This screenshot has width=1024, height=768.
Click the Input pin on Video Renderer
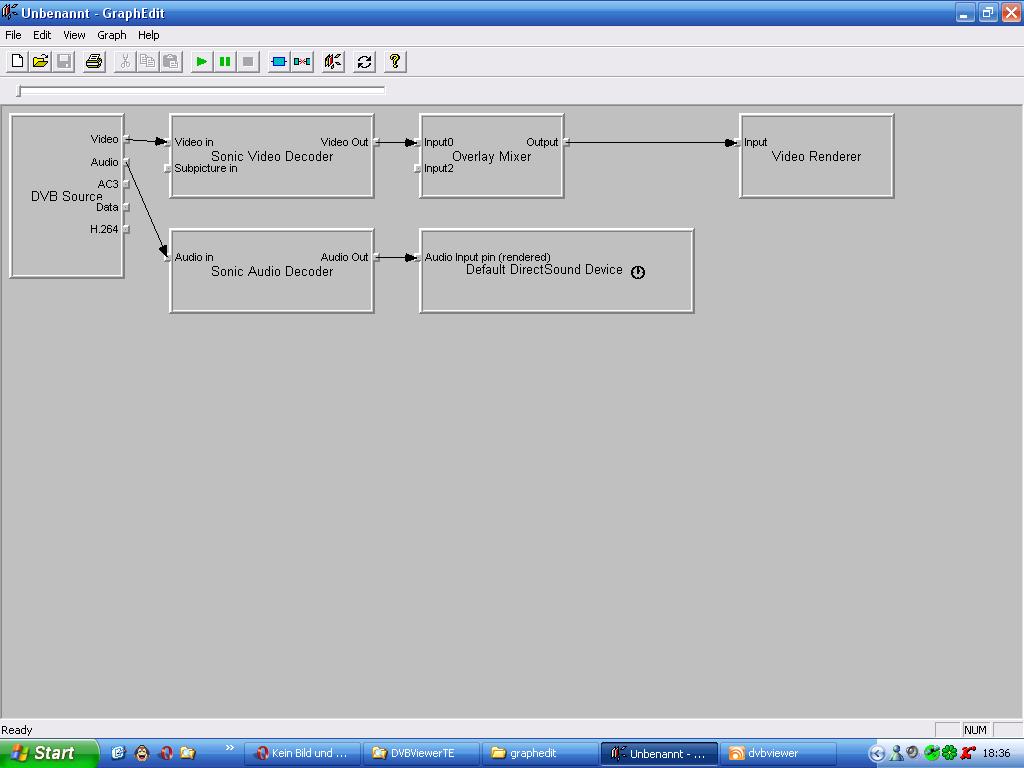737,142
